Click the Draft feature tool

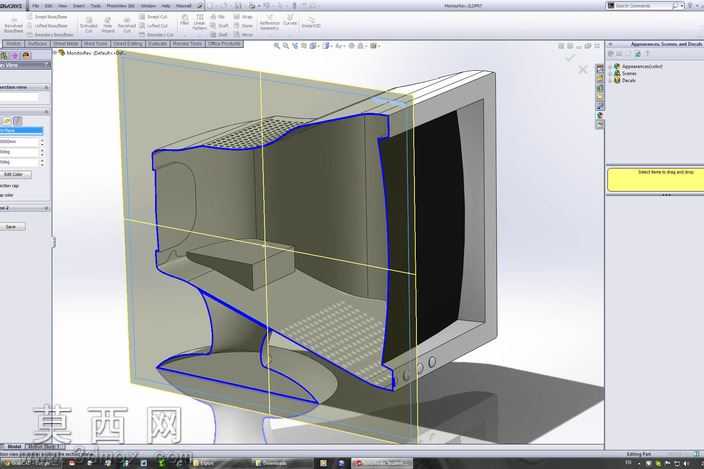[x=219, y=26]
